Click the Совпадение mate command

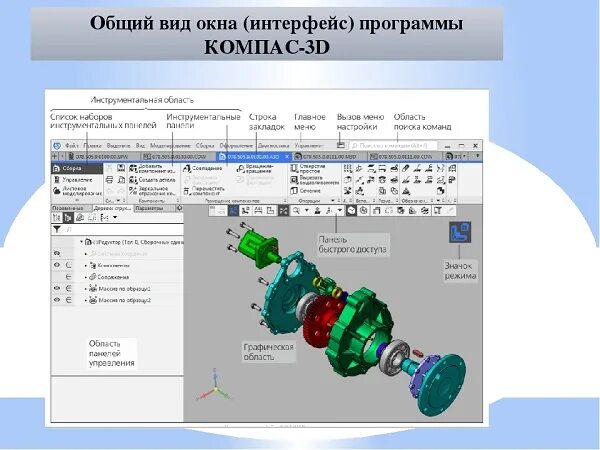203,168
